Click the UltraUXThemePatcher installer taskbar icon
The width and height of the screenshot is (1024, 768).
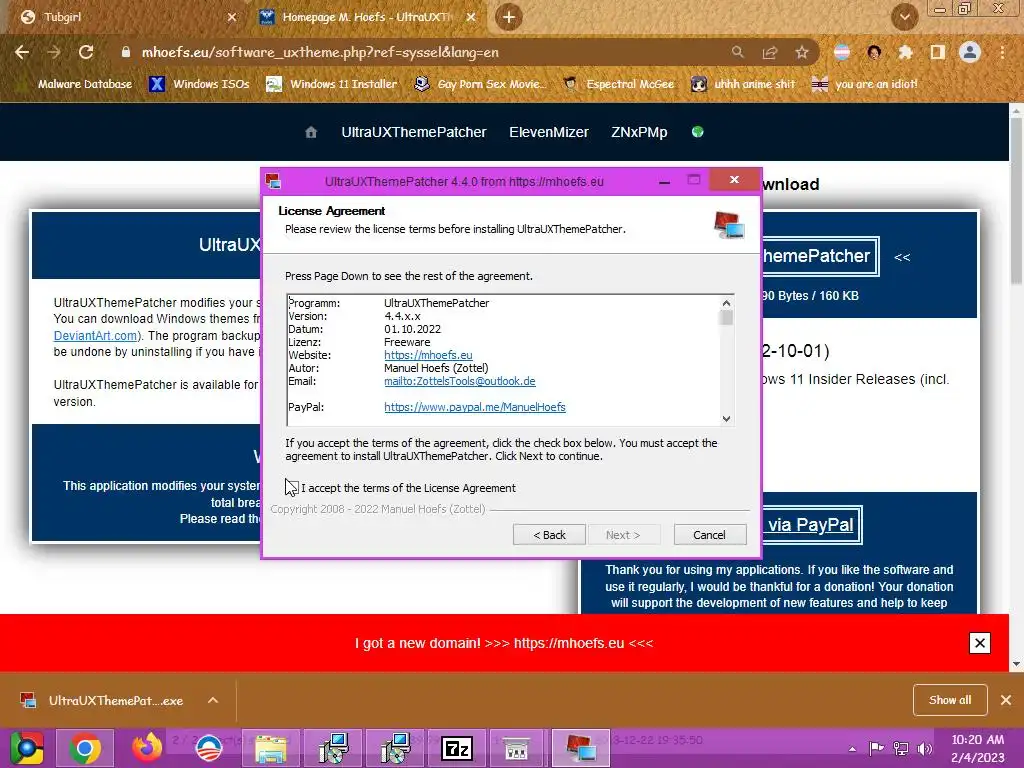click(580, 748)
